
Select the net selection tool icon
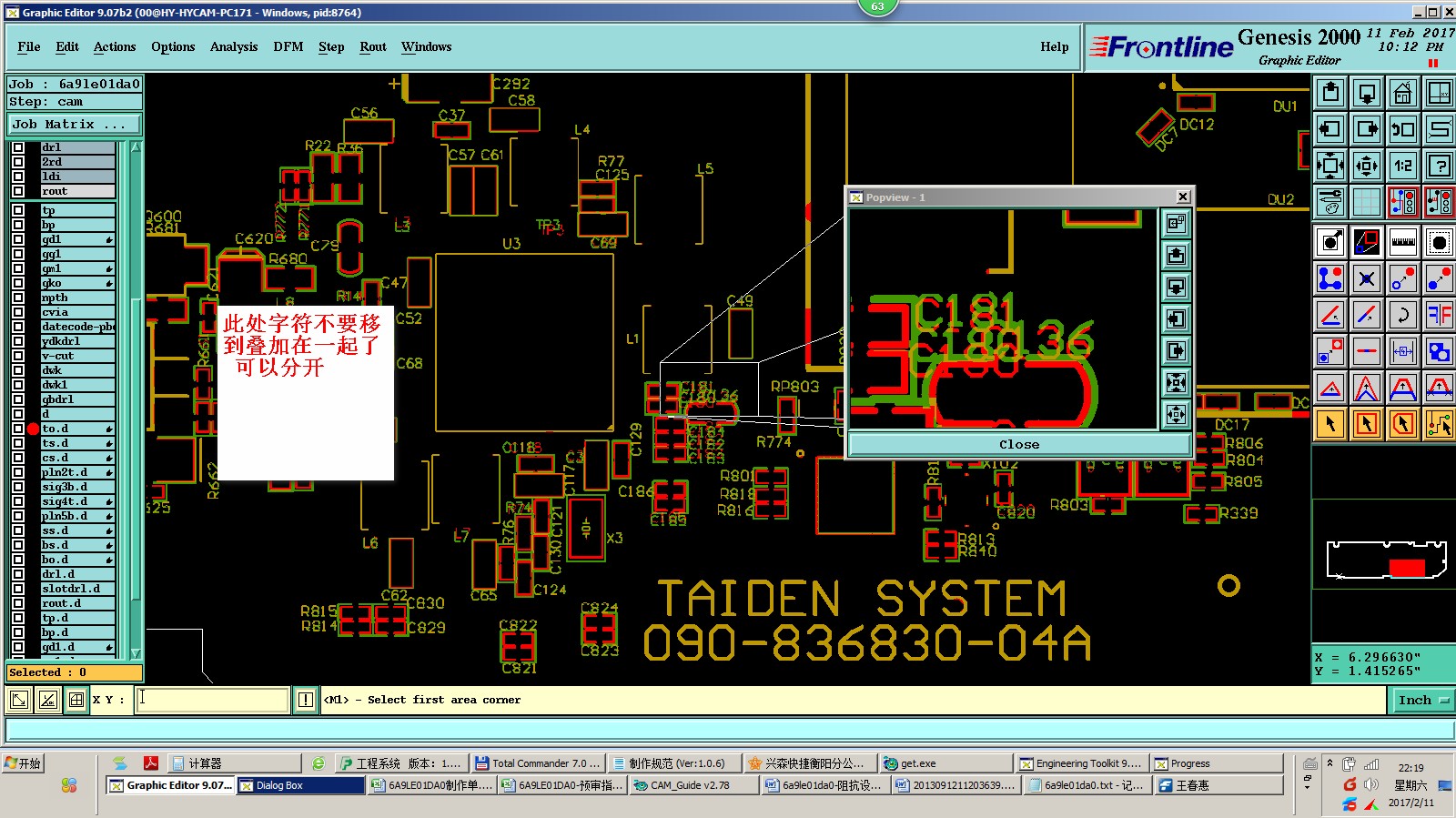[x=1440, y=424]
